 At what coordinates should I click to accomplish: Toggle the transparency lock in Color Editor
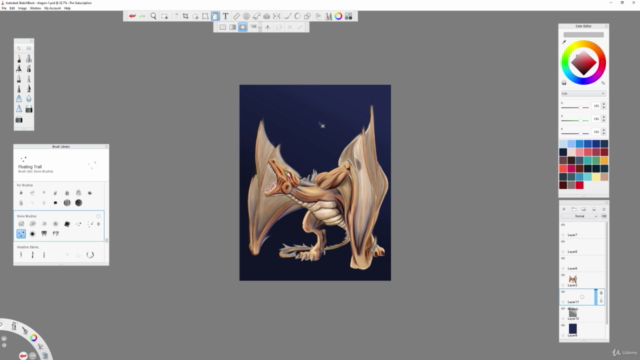[564, 83]
